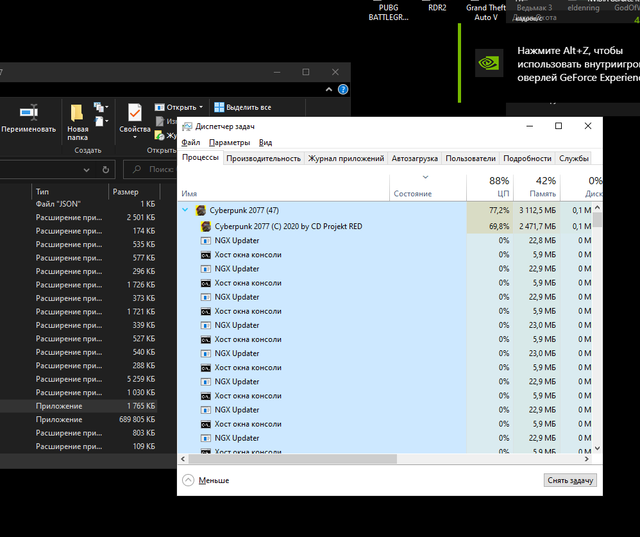Click the Task Manager vertical scrollbar

coord(598,330)
